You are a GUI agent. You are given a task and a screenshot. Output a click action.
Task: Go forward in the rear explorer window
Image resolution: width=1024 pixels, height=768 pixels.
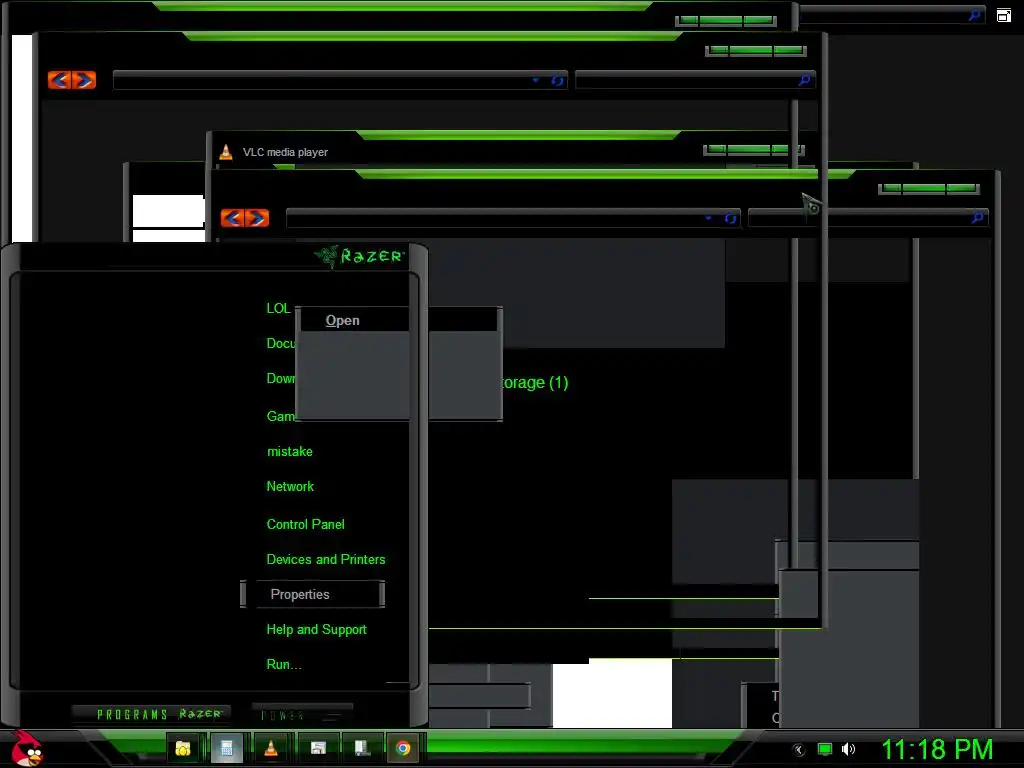click(84, 80)
